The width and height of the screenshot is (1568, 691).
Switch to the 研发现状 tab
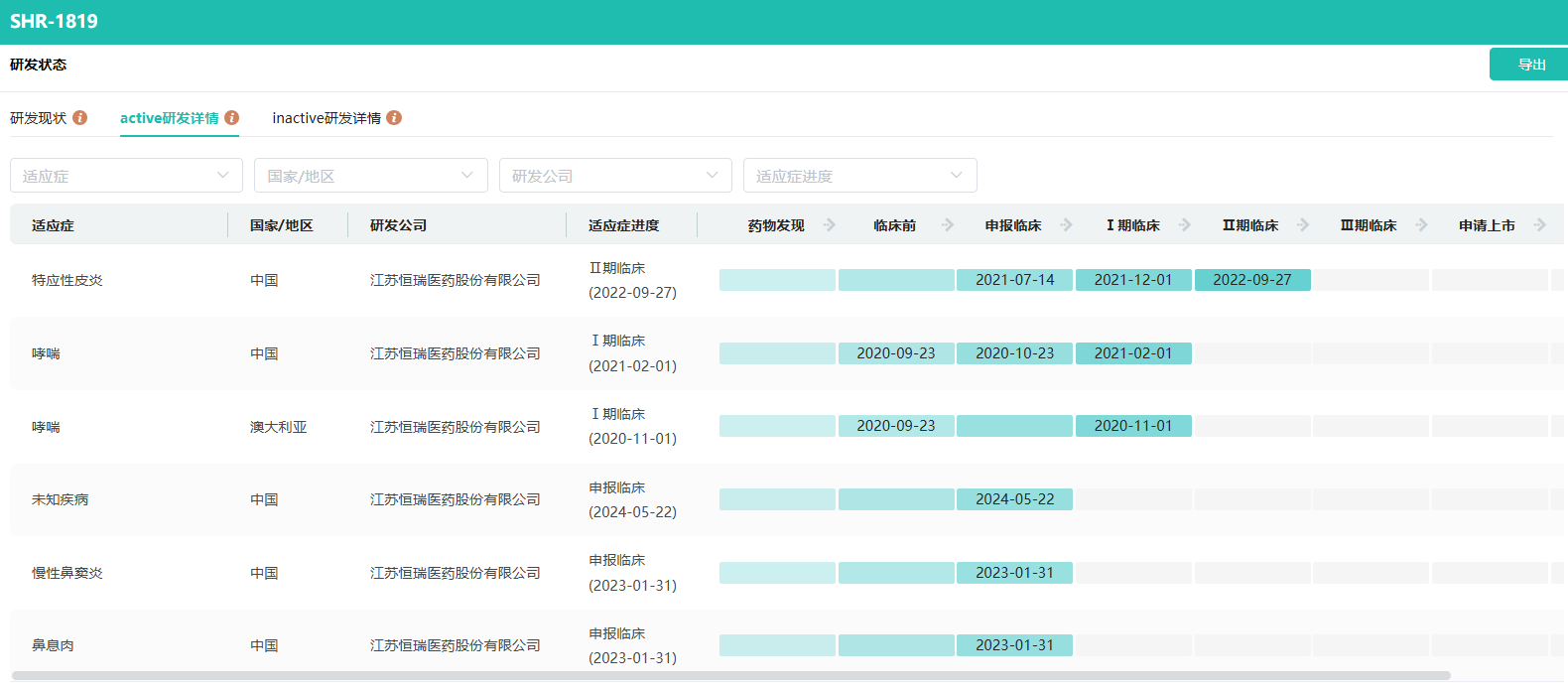pyautogui.click(x=39, y=118)
